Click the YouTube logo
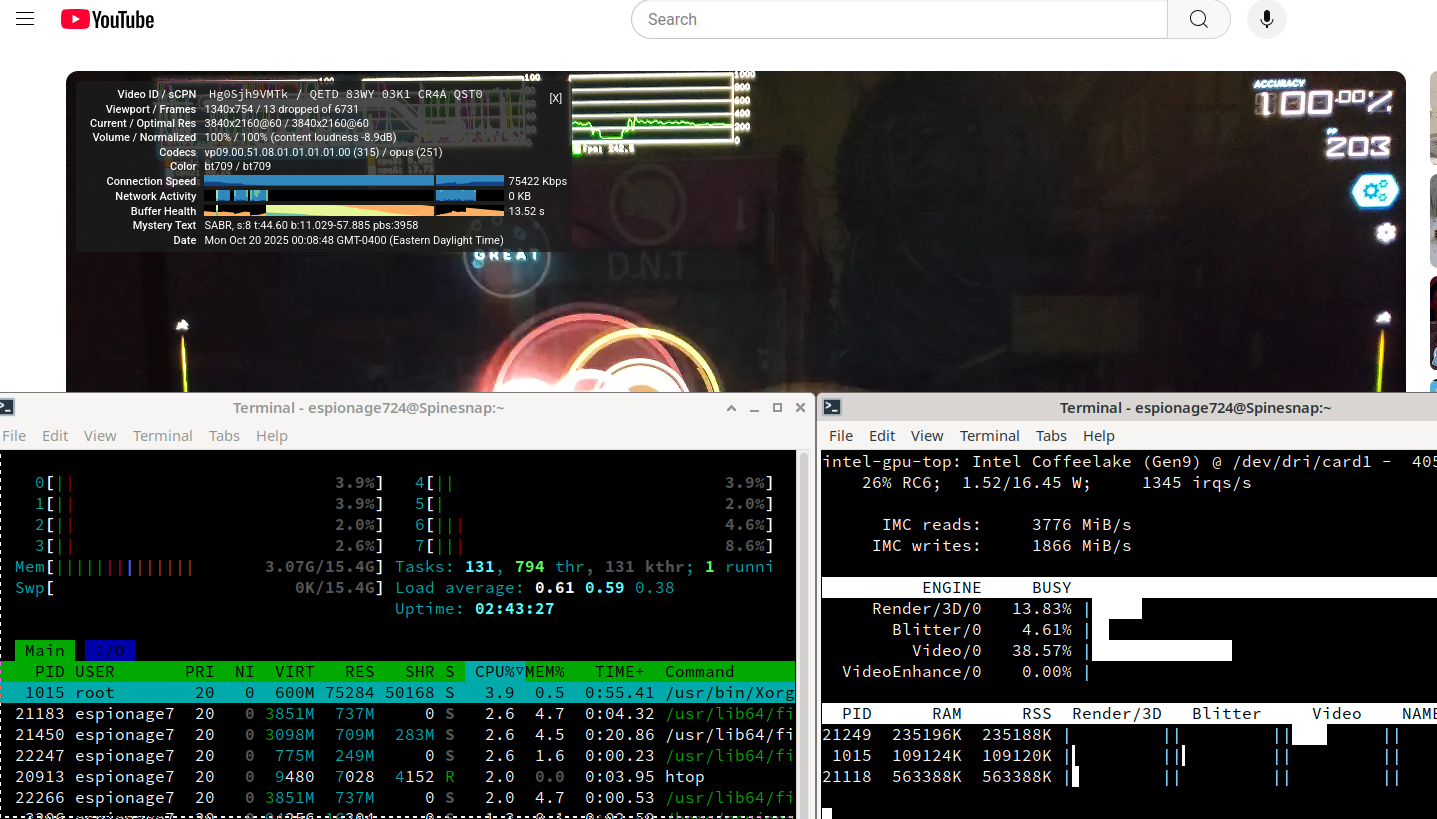 (107, 19)
